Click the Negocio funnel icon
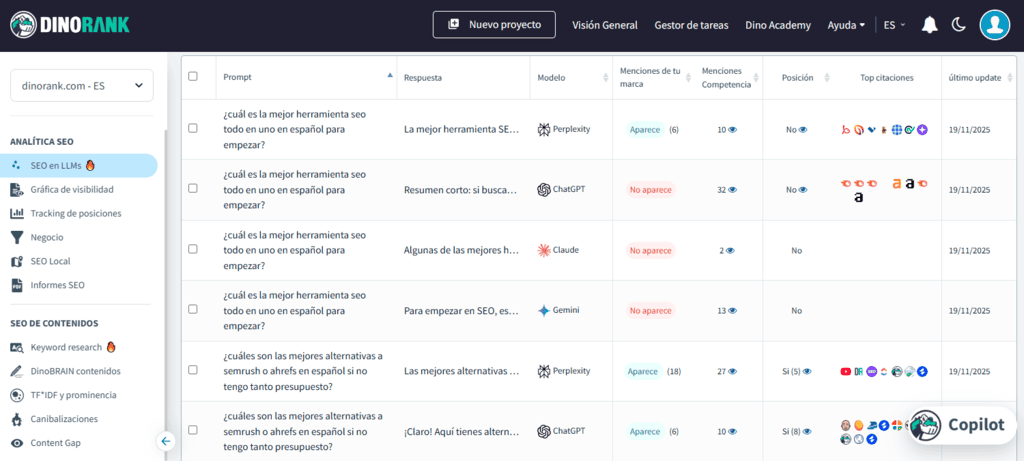This screenshot has width=1024, height=461. [x=17, y=237]
